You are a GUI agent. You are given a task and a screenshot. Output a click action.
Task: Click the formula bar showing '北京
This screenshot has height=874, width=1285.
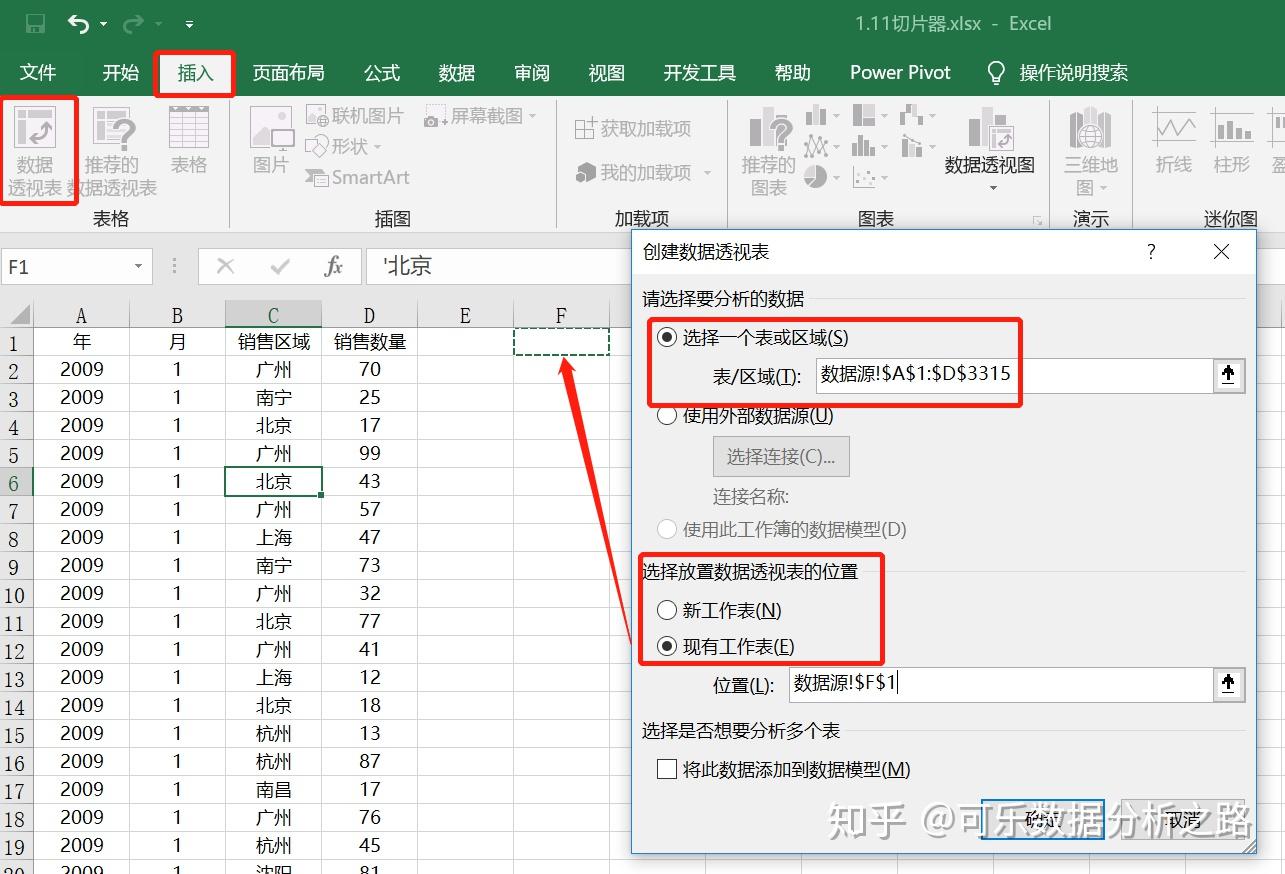499,267
